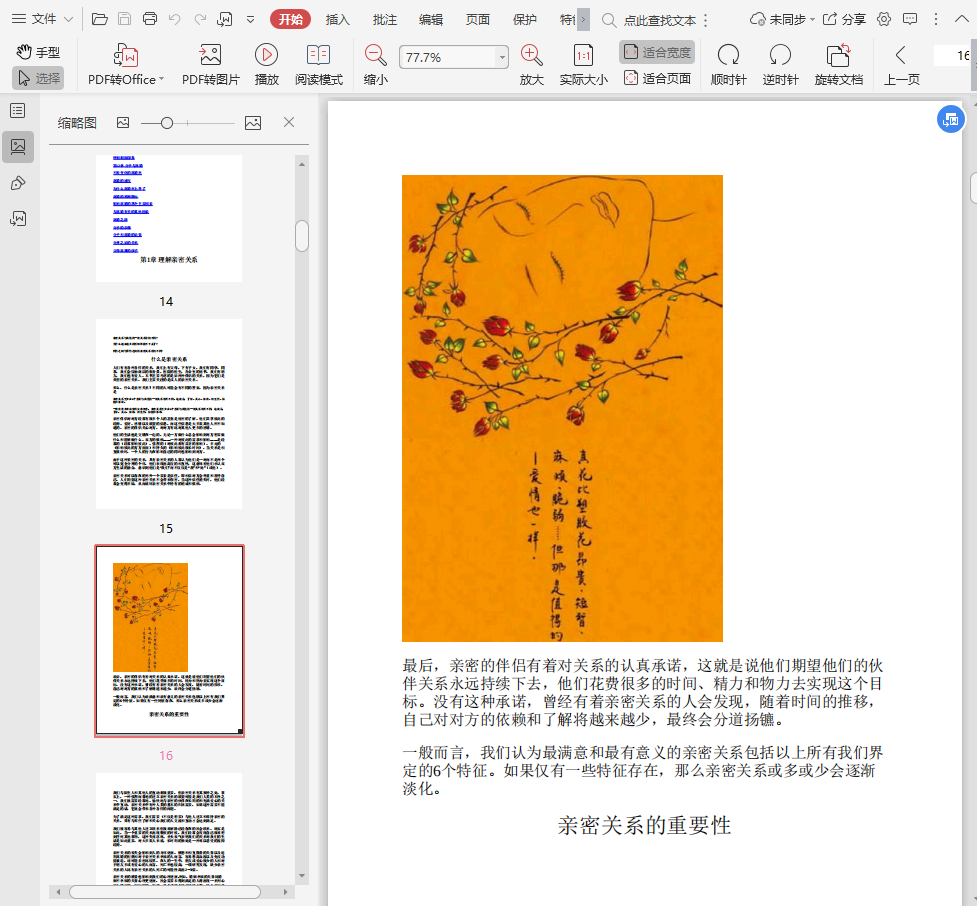Expand the 未同步 sync status dropdown

pos(782,19)
